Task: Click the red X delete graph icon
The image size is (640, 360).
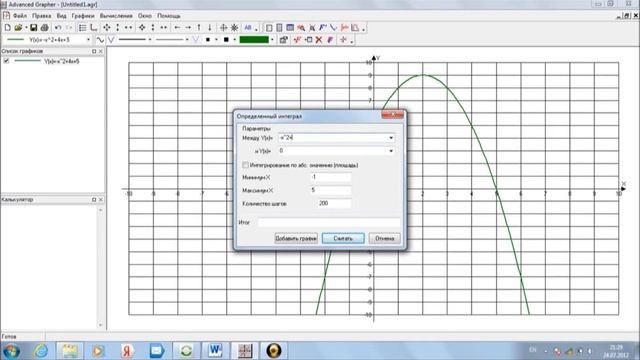Action: click(319, 40)
